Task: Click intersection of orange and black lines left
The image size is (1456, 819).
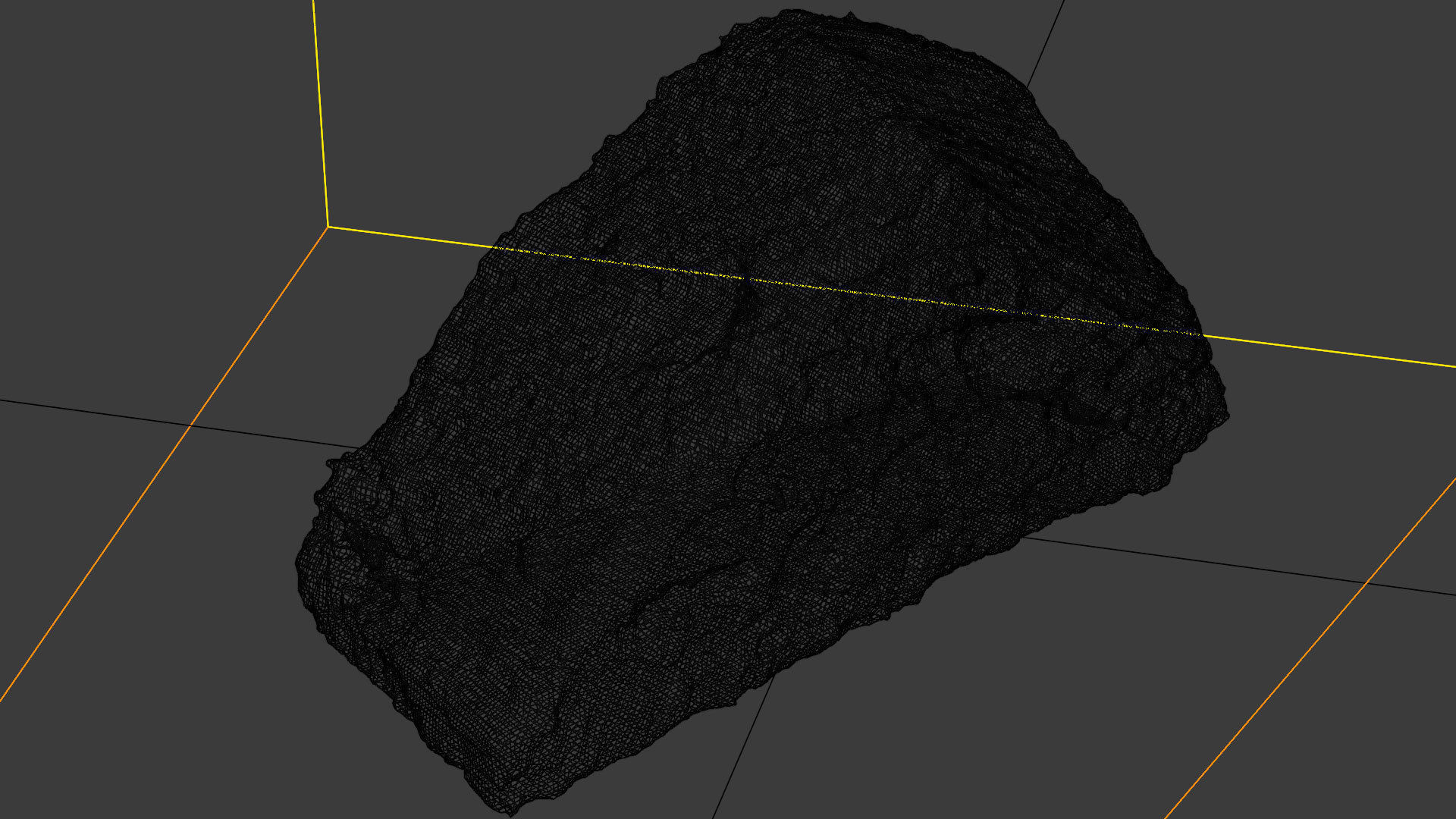Action: coord(190,425)
